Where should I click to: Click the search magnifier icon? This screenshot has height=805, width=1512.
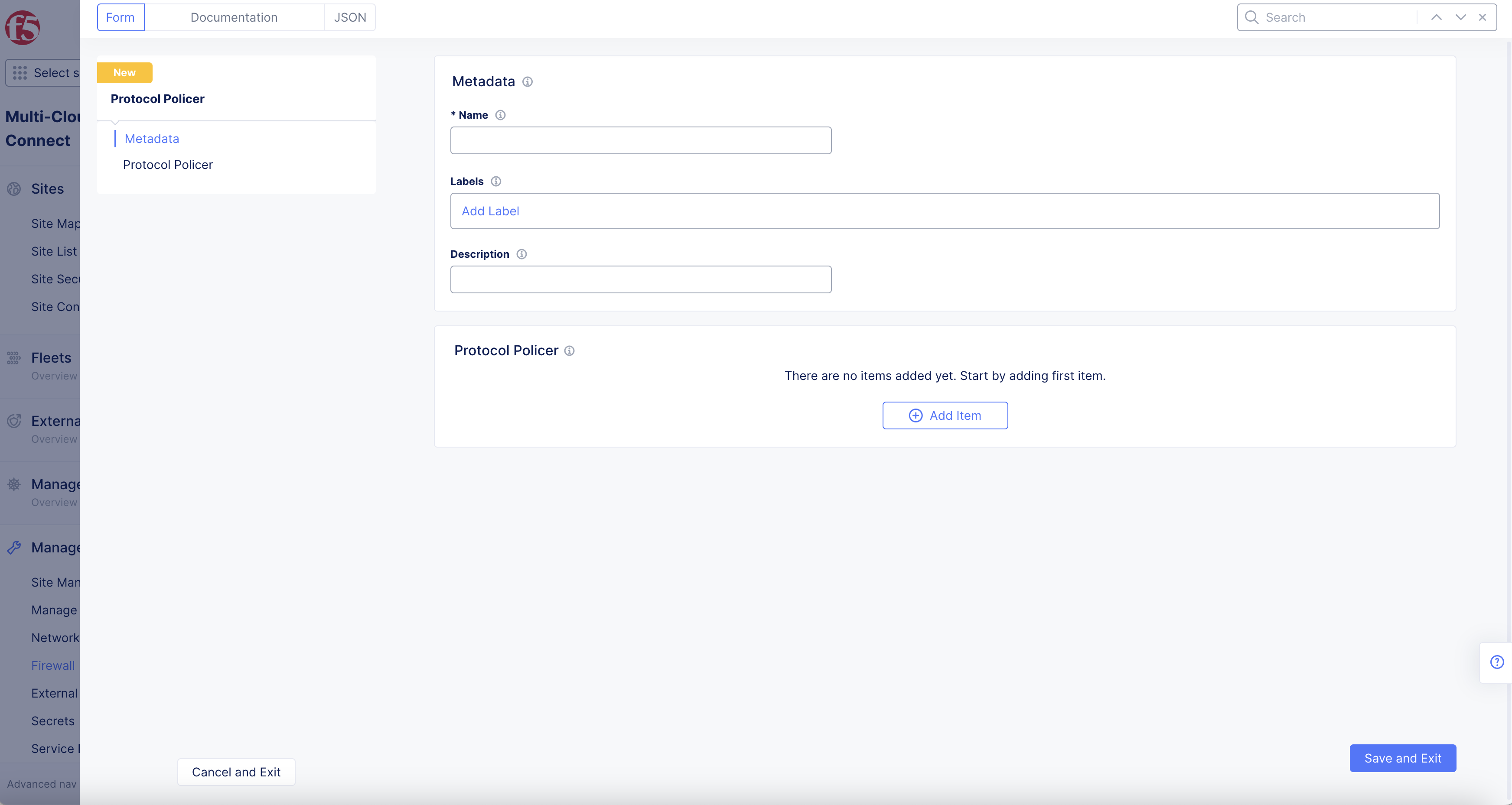click(x=1251, y=17)
